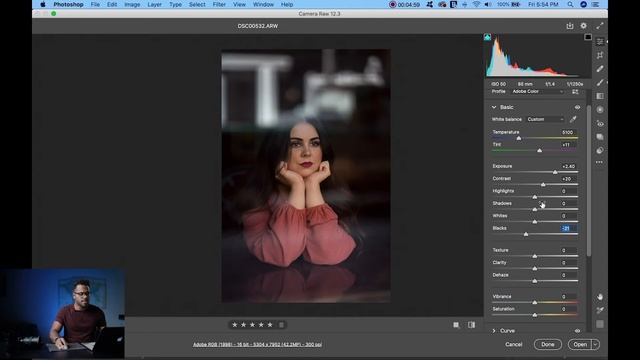Open the View menu
The image size is (640, 360).
point(239,4)
